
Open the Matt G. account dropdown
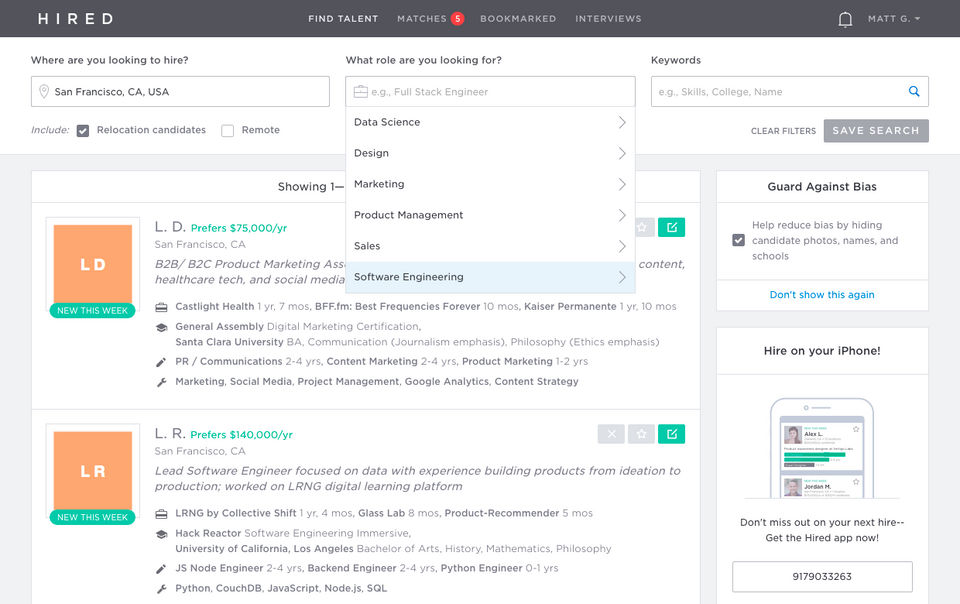tap(893, 19)
